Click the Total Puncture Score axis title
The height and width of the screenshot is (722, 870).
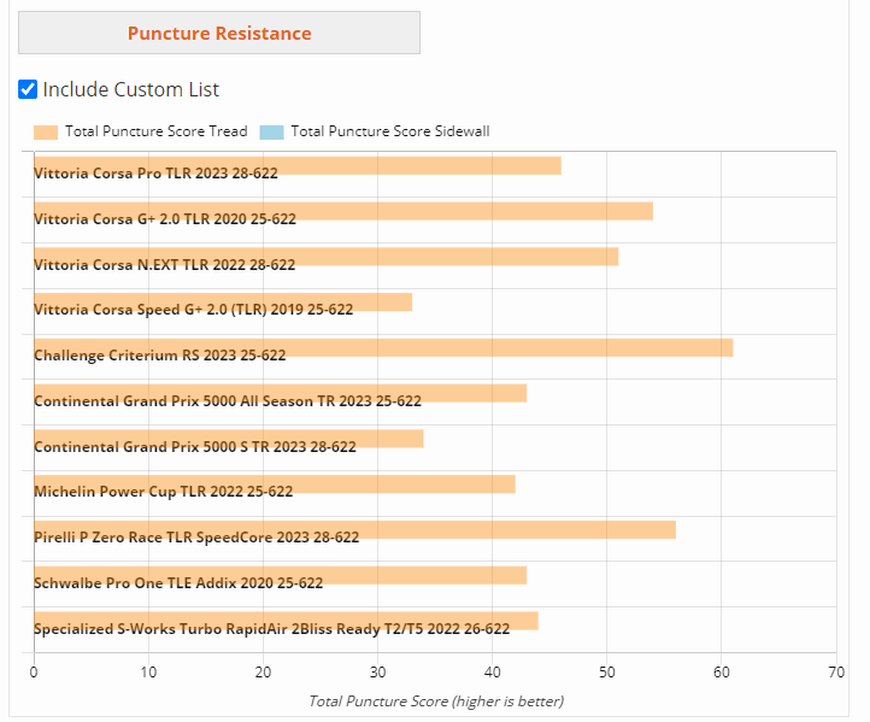coord(436,701)
